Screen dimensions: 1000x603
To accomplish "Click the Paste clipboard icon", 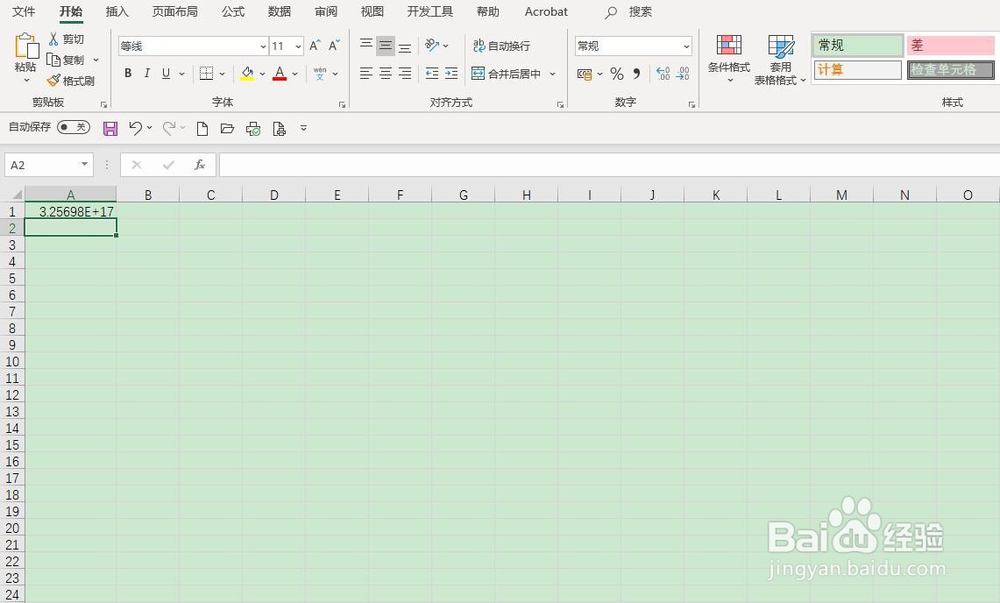I will click(26, 47).
